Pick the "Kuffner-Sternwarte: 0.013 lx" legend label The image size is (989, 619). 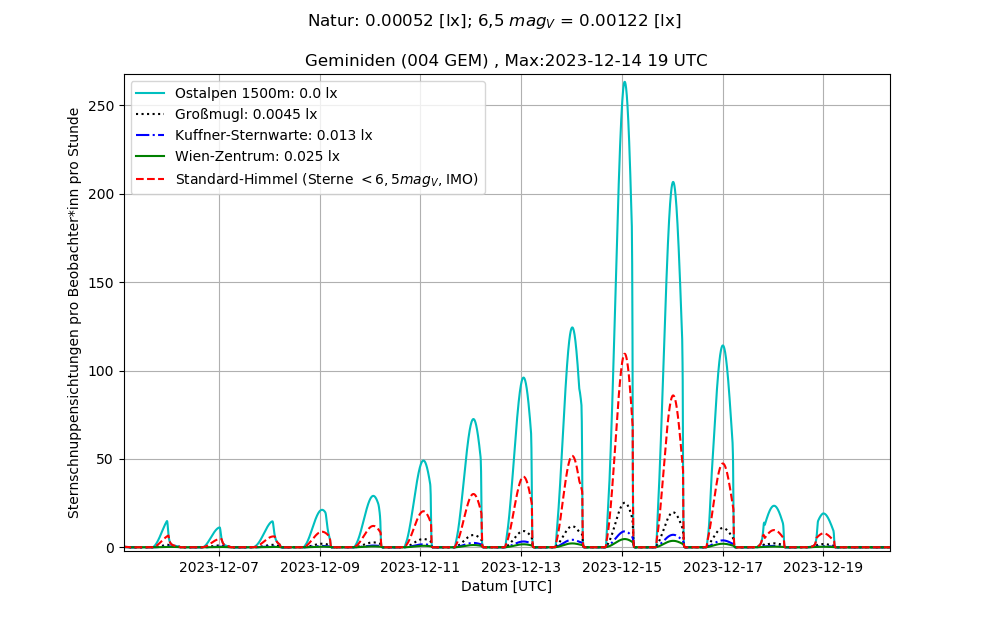[274, 135]
